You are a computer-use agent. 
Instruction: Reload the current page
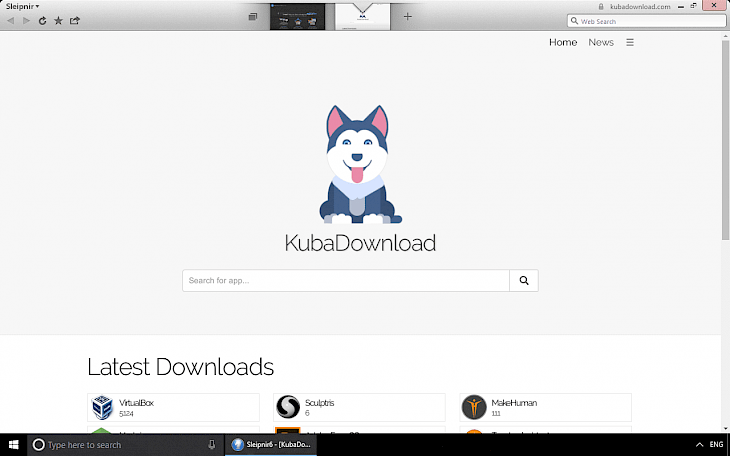pyautogui.click(x=42, y=20)
